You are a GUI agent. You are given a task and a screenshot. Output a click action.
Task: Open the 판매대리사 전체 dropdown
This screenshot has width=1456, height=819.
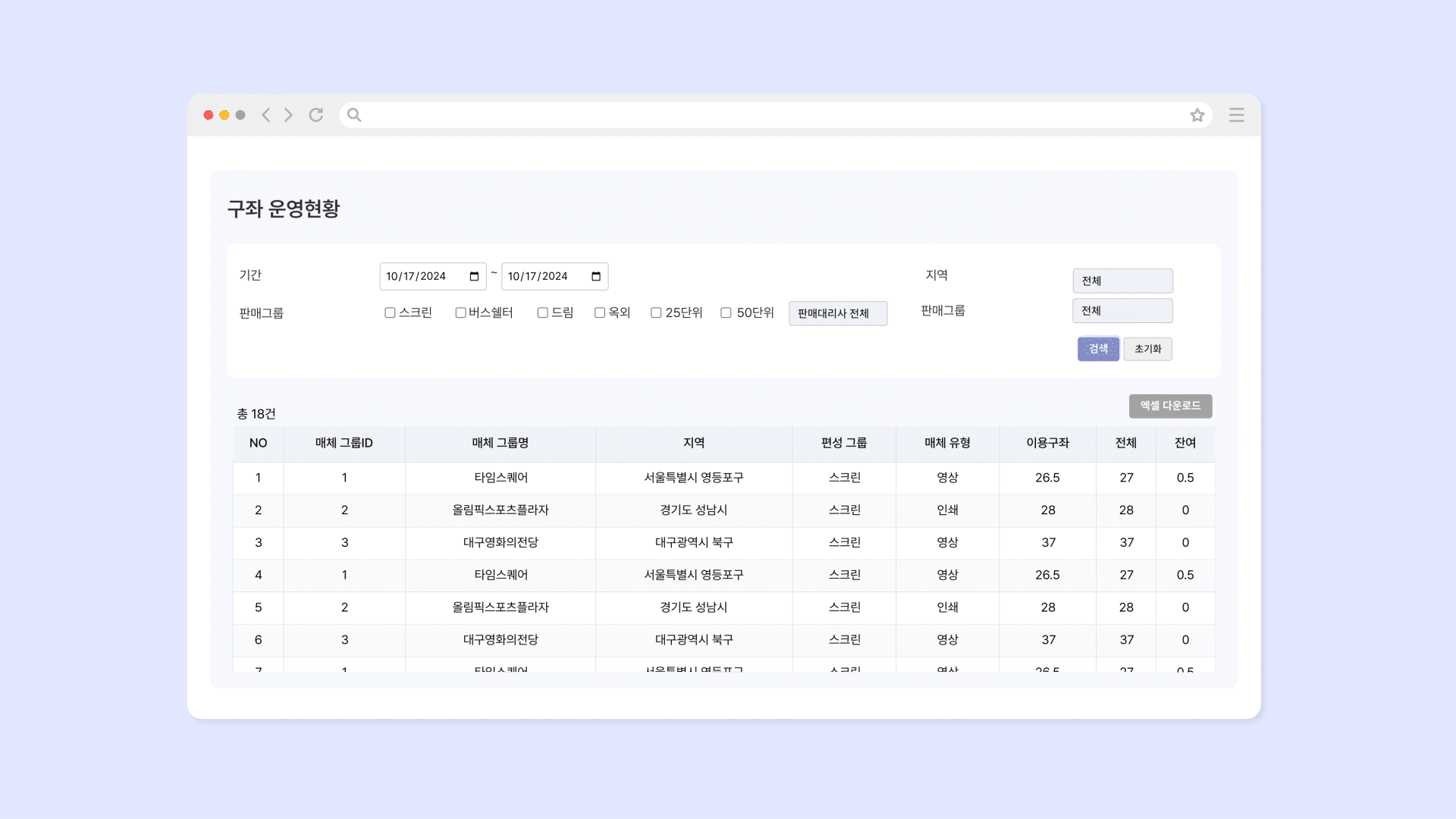(837, 313)
